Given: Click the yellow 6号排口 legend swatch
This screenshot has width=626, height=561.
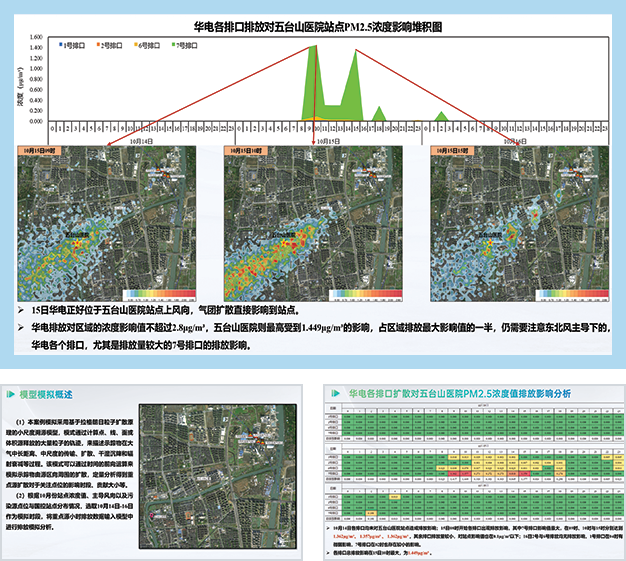Looking at the screenshot, I should (136, 44).
